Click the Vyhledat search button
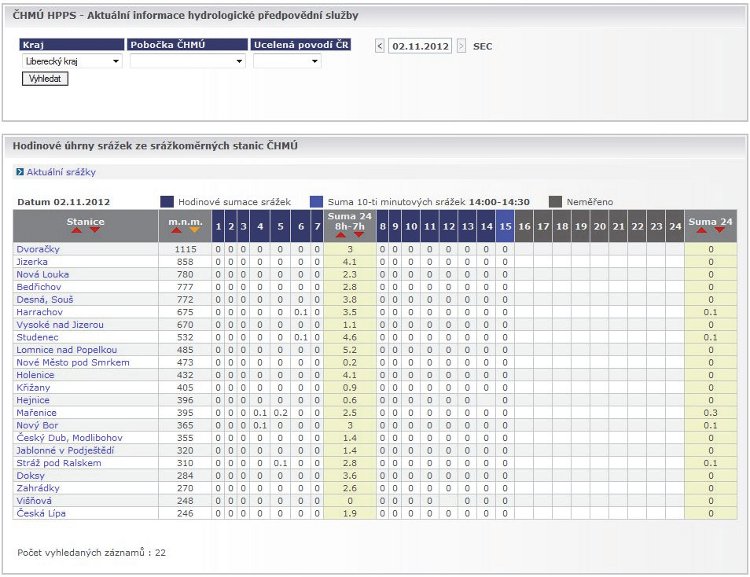Viewport: 750px width, 577px height. [44, 78]
